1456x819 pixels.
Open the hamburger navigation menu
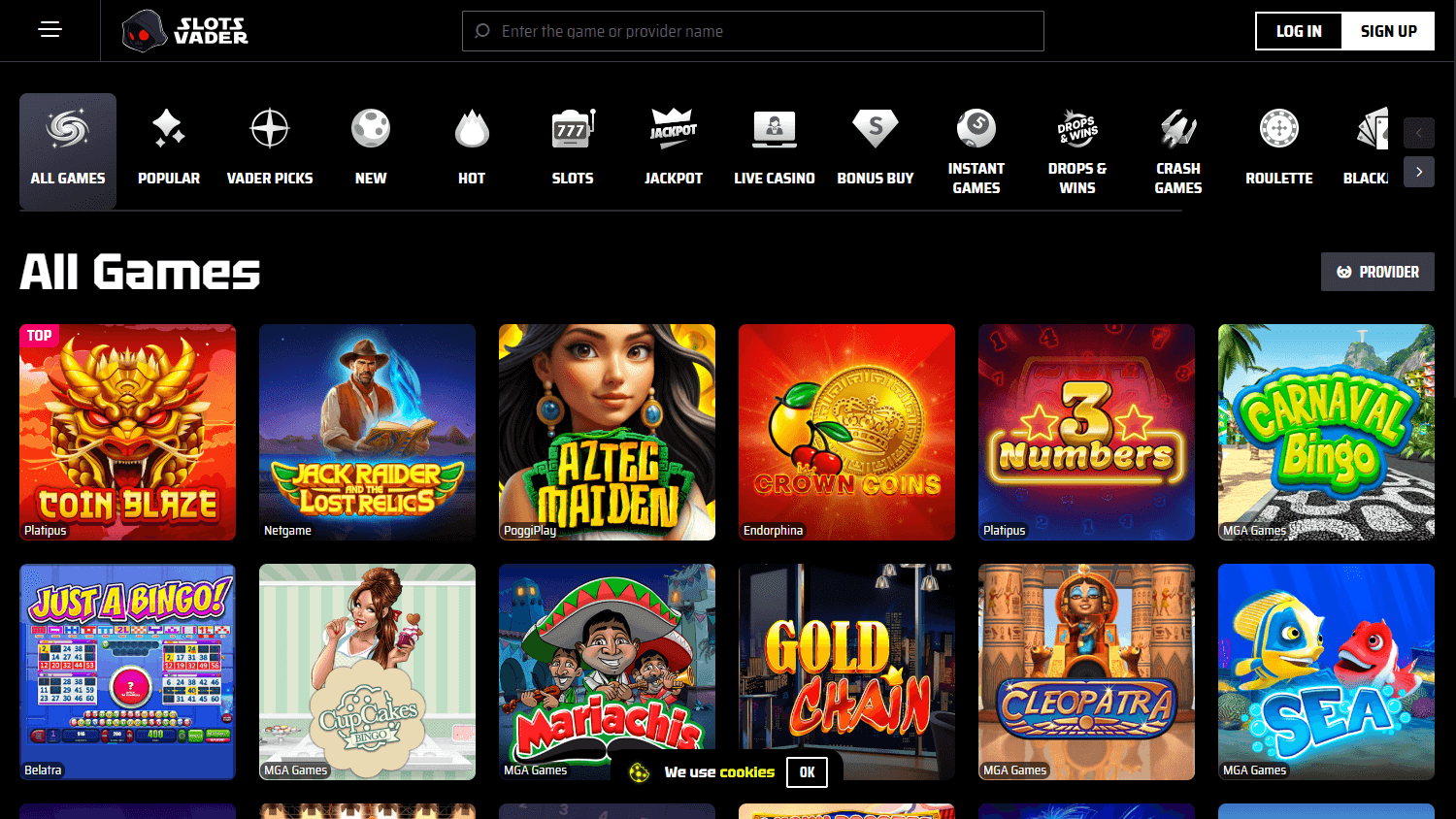click(50, 30)
